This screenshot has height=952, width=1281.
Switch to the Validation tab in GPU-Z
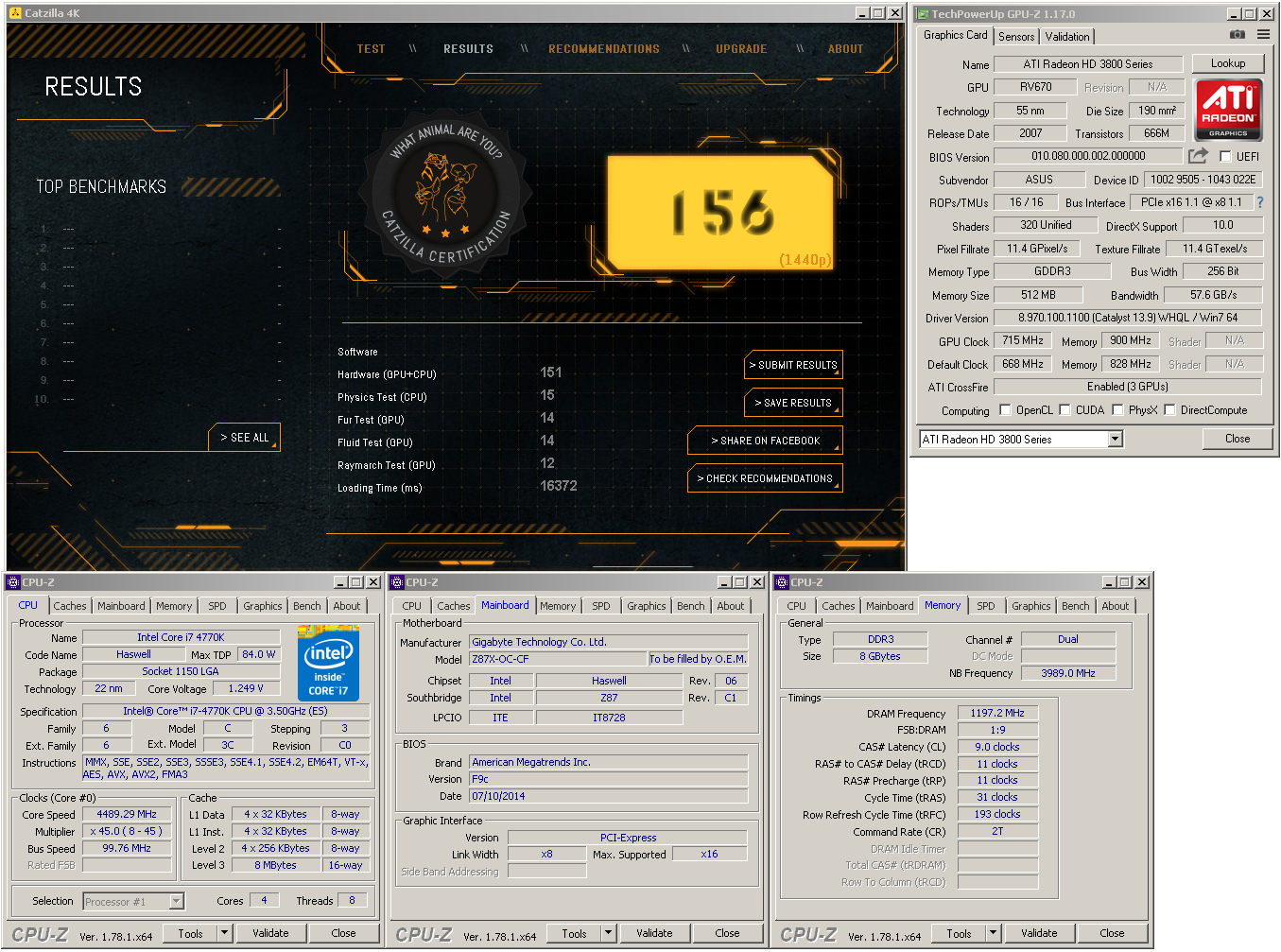1067,37
